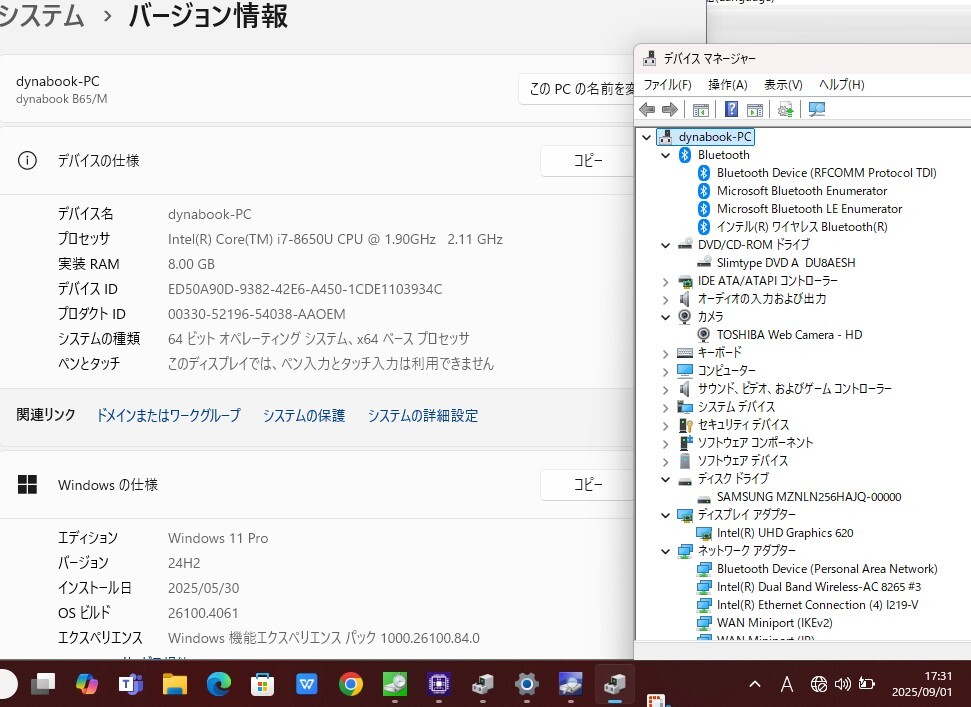The image size is (971, 707).
Task: Select SAMSUNG MZNLN256HAJQ-00000 disk drive
Action: (x=808, y=497)
